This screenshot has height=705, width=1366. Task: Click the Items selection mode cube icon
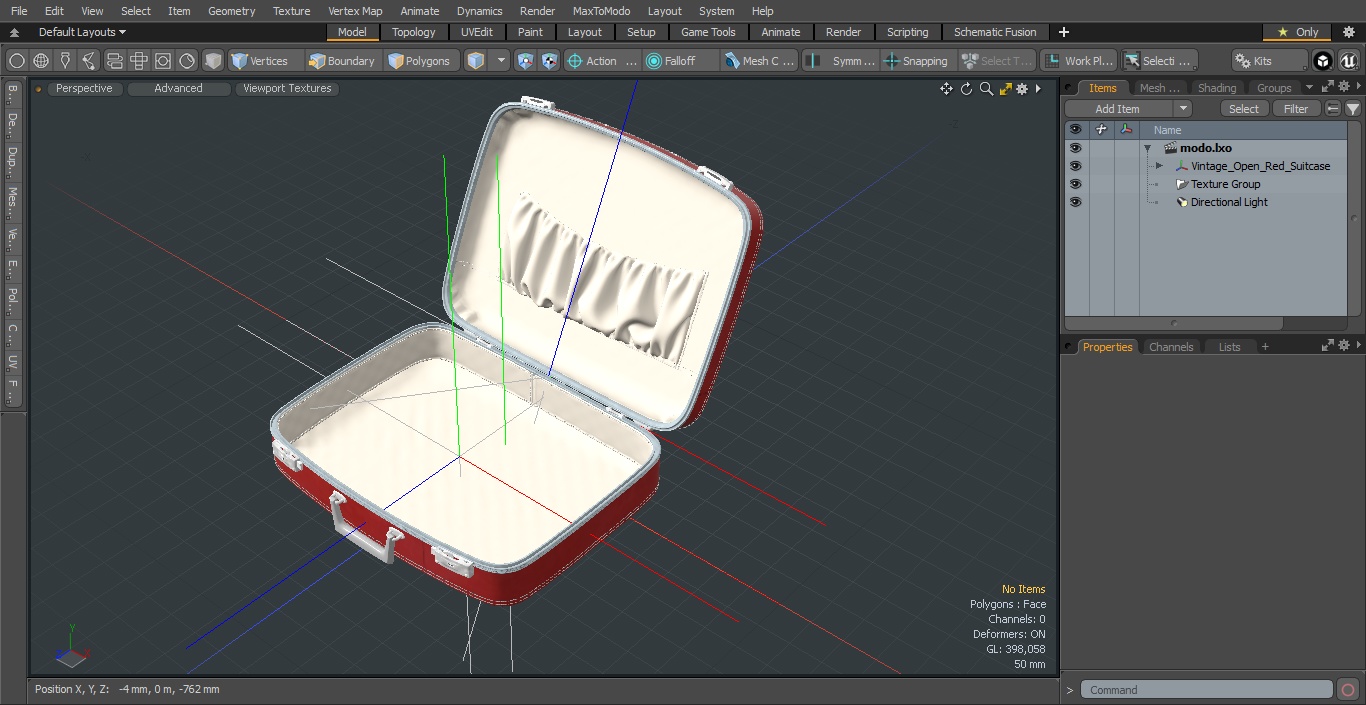(x=476, y=61)
